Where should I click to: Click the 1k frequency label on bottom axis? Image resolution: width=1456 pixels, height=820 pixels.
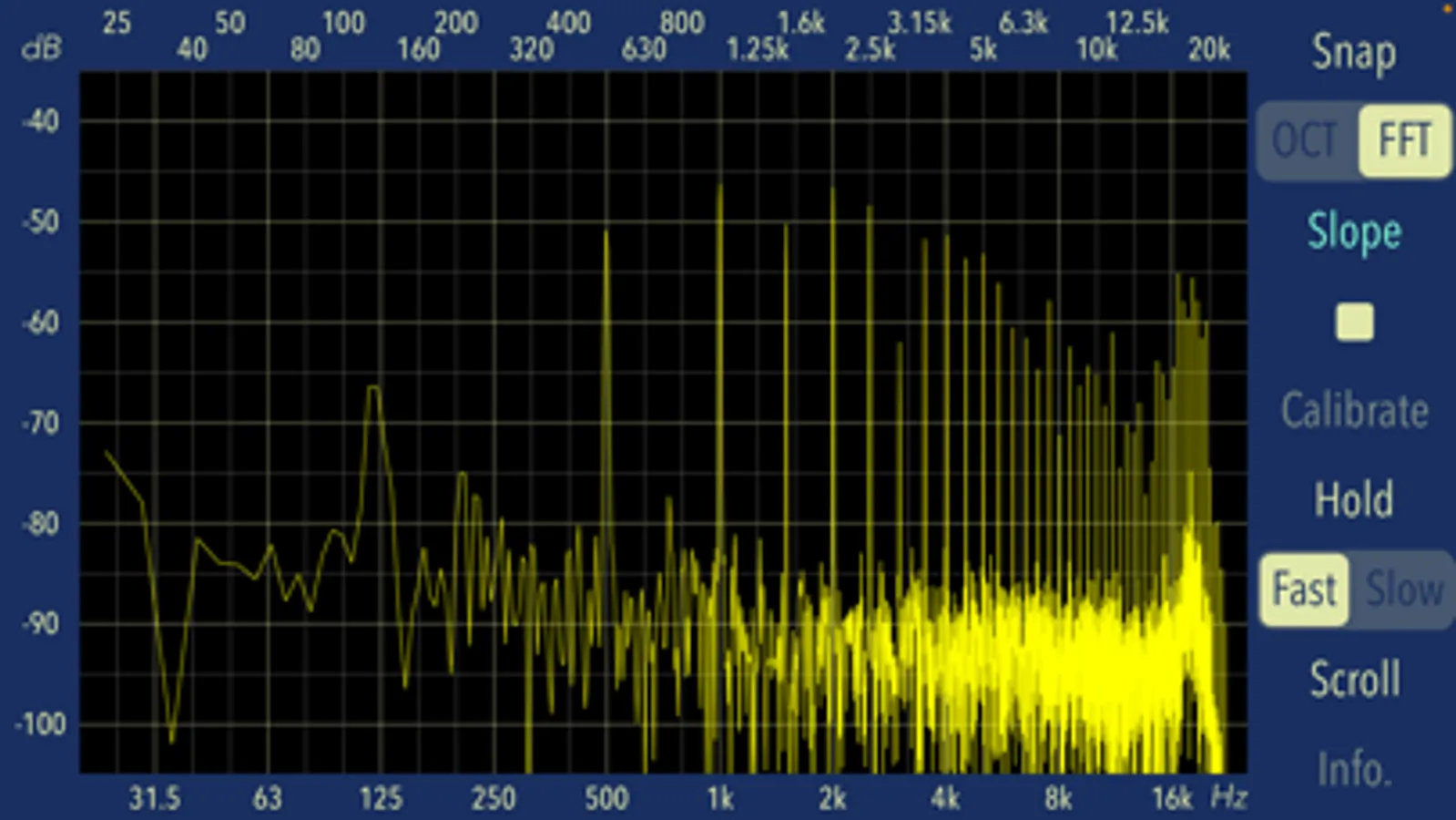[720, 799]
